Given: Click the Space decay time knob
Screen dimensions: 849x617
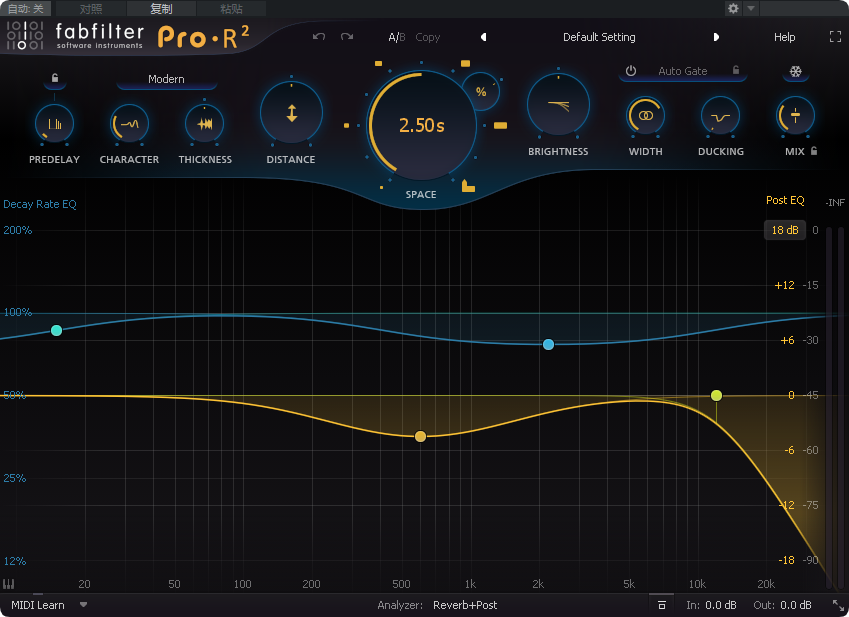Looking at the screenshot, I should coord(422,126).
